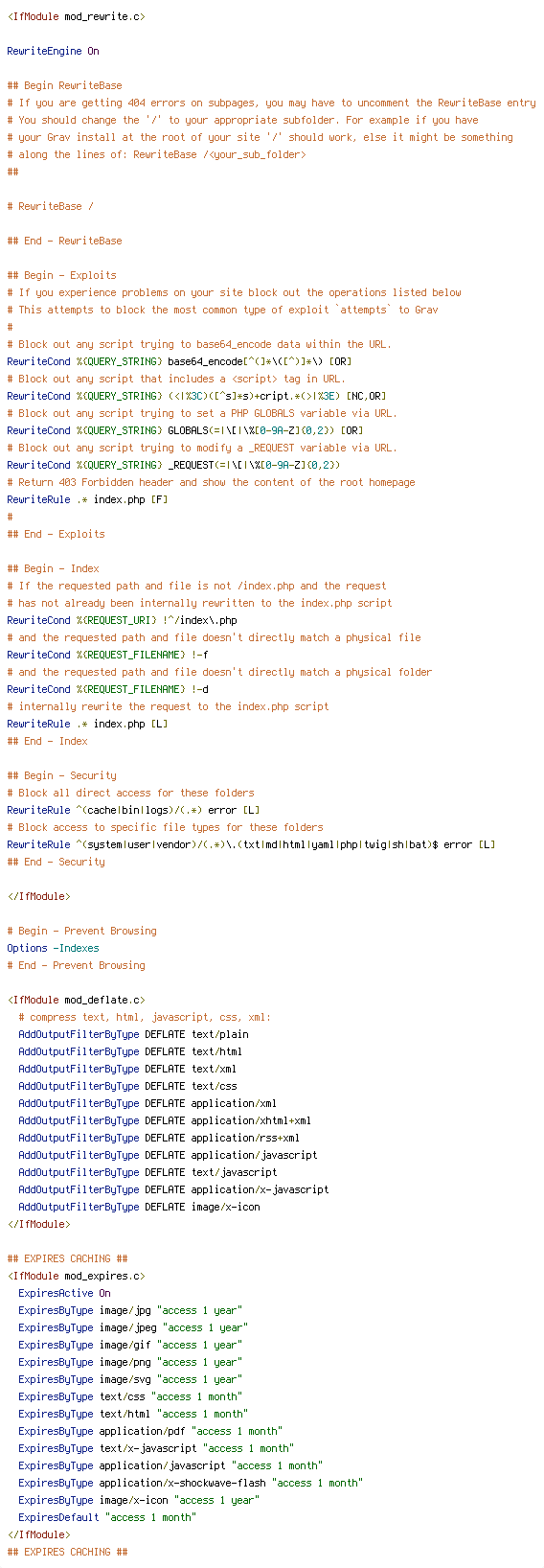
Task: Click the IfModule mod_deflate.c tag
Action: tap(77, 1000)
